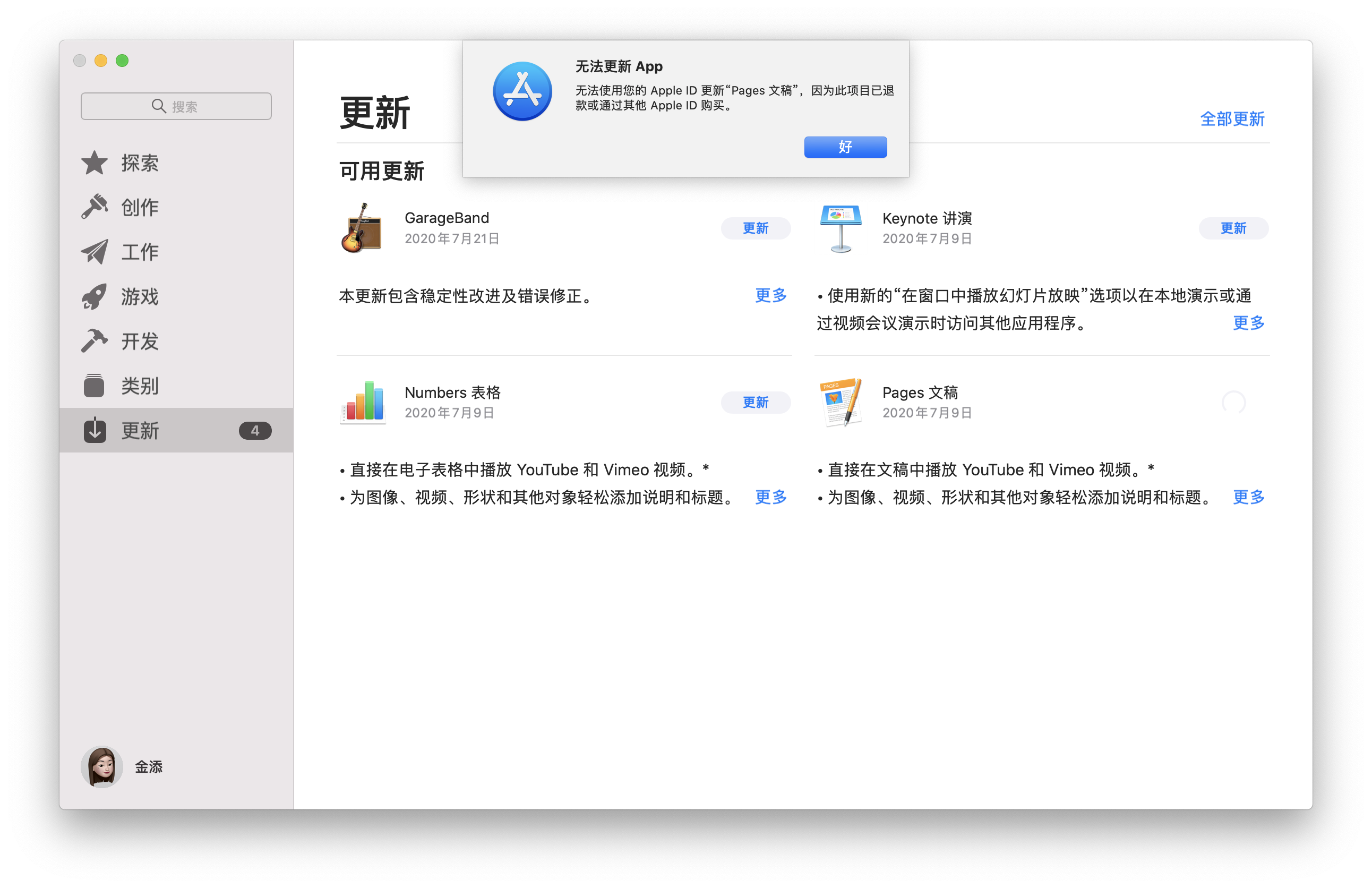Image resolution: width=1372 pixels, height=888 pixels.
Task: Open the Categories icon in sidebar
Action: pos(94,386)
